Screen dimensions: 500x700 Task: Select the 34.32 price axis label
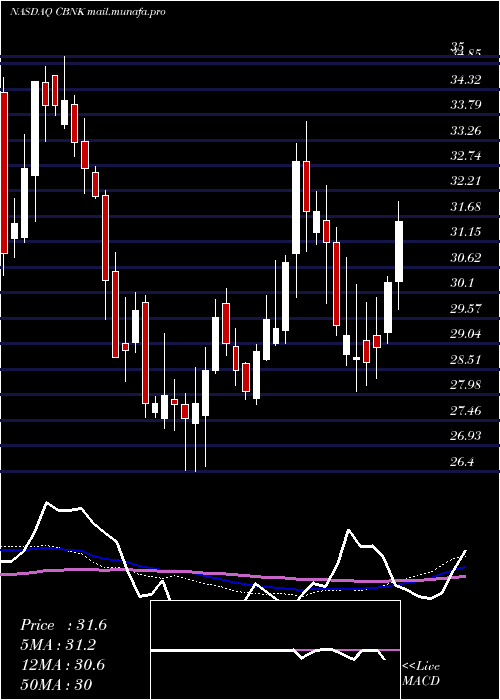click(466, 80)
